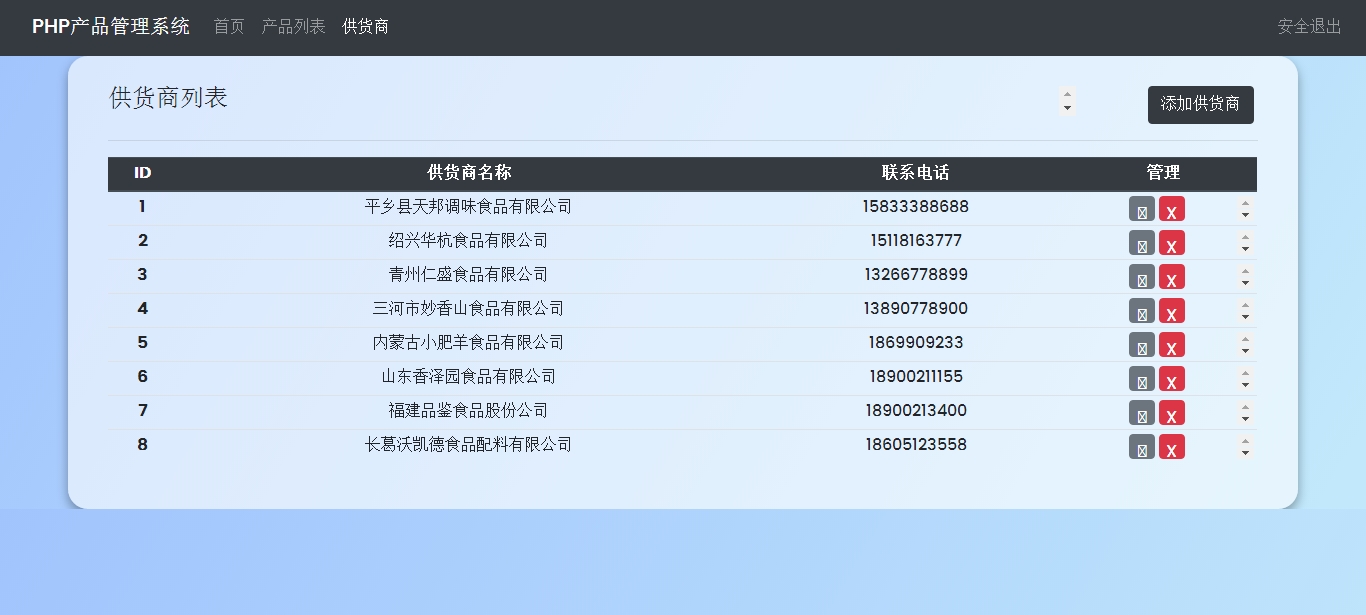Click the 添加供货商 button

pyautogui.click(x=1200, y=104)
